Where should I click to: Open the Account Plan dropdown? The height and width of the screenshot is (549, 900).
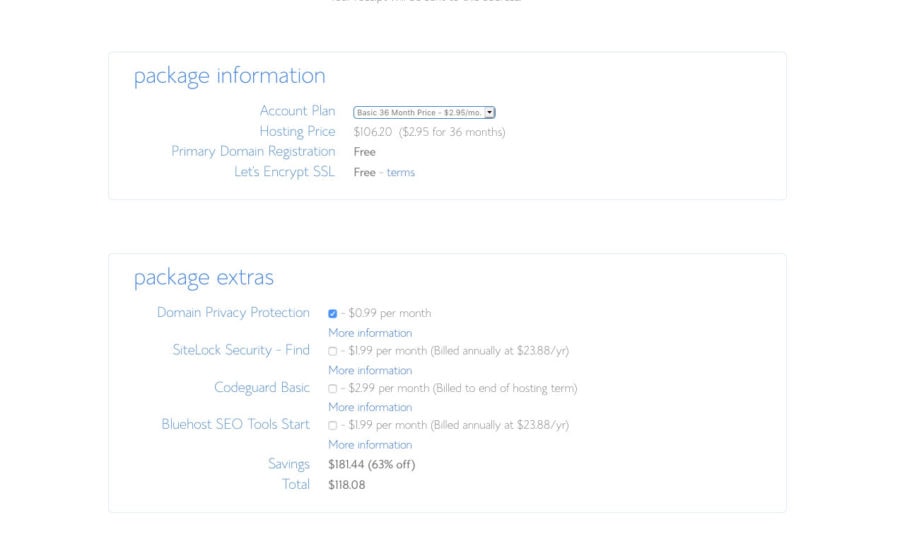tap(424, 113)
